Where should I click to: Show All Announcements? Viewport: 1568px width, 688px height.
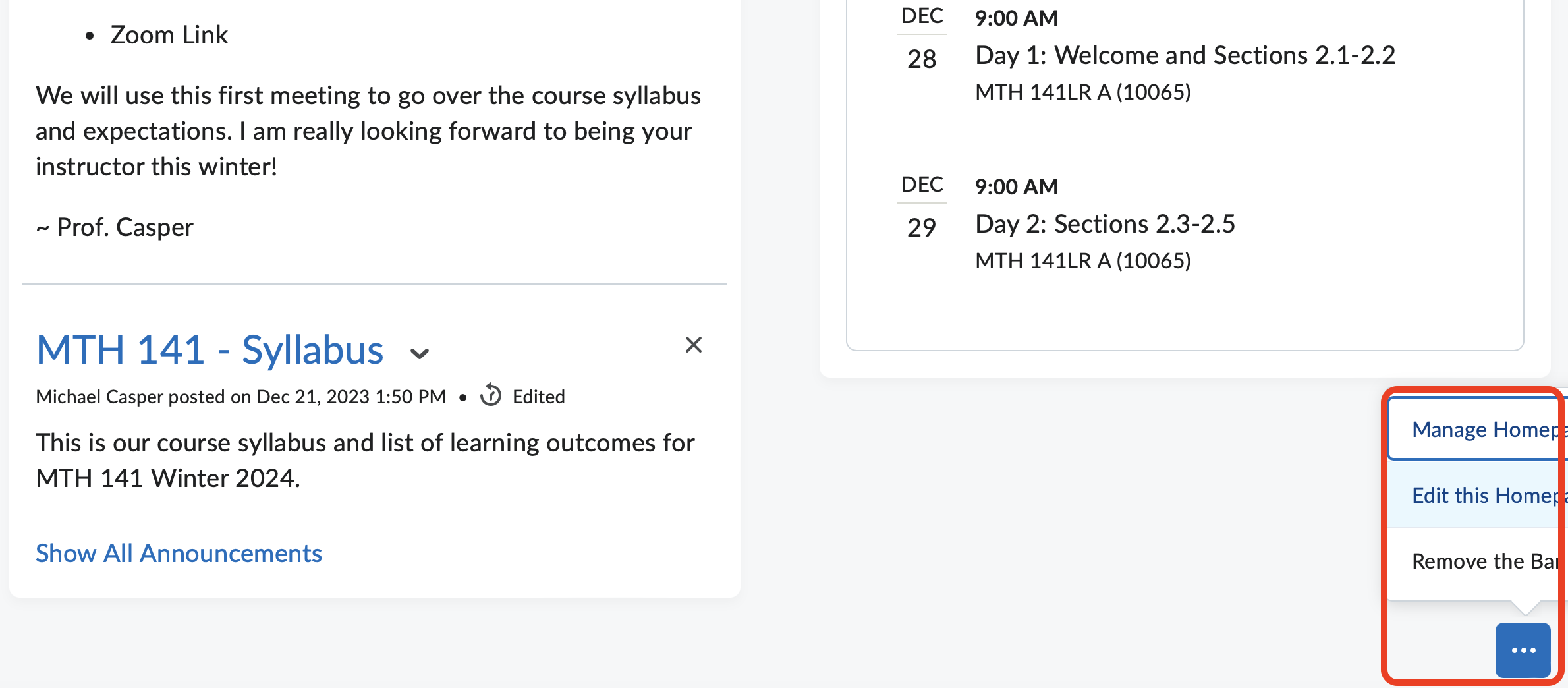[179, 554]
